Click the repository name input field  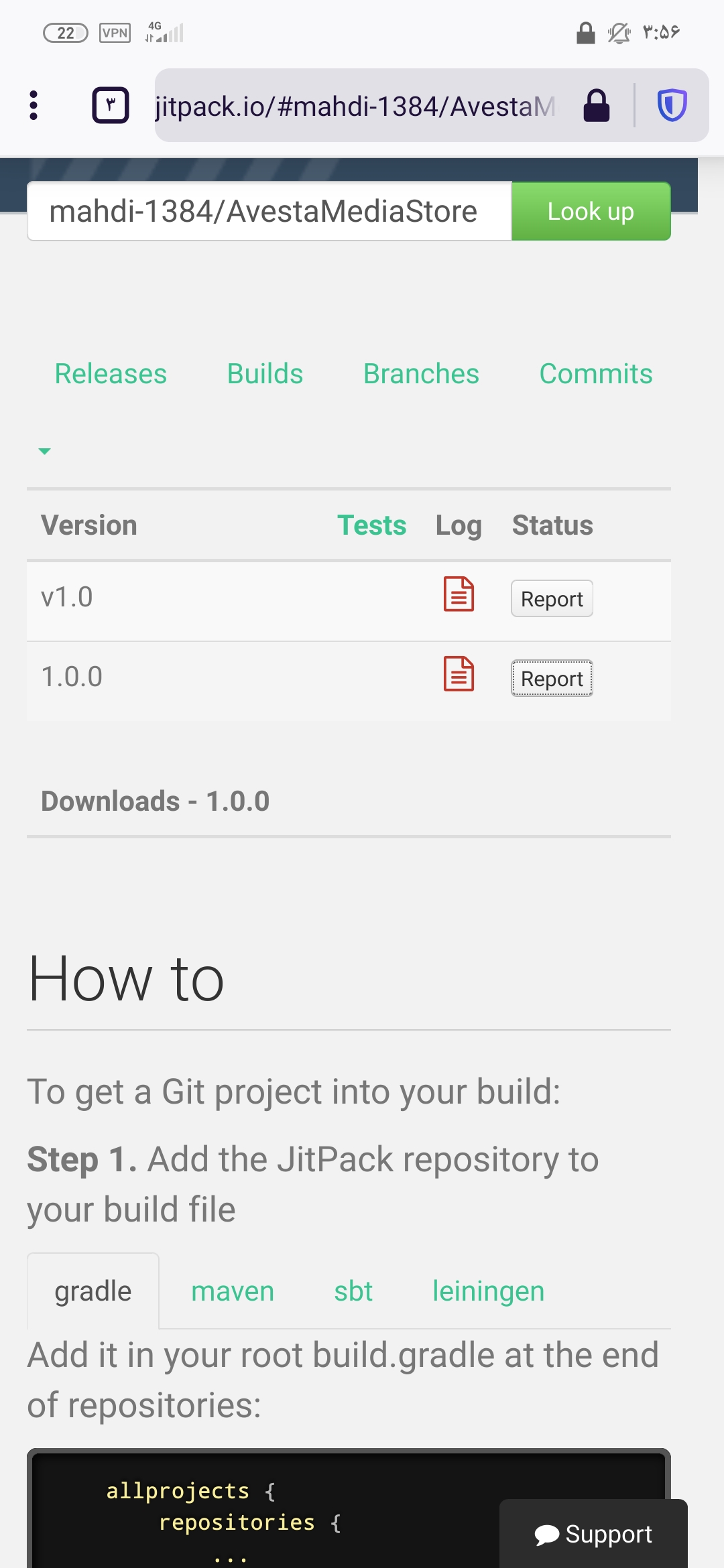(x=268, y=211)
